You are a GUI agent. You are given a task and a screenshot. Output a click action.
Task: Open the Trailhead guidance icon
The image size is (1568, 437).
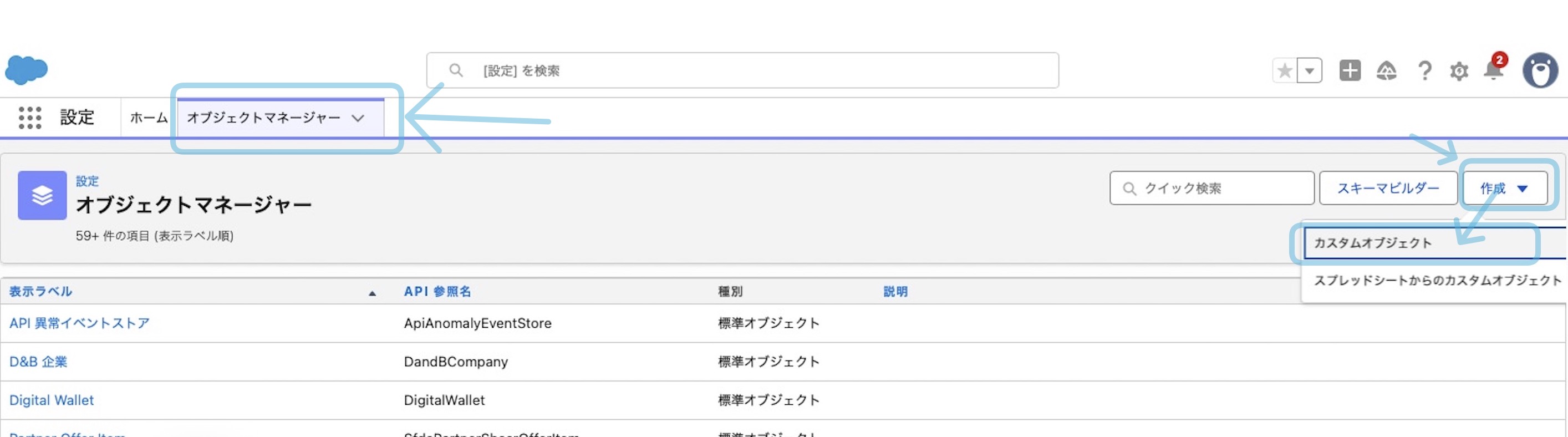[x=1386, y=70]
